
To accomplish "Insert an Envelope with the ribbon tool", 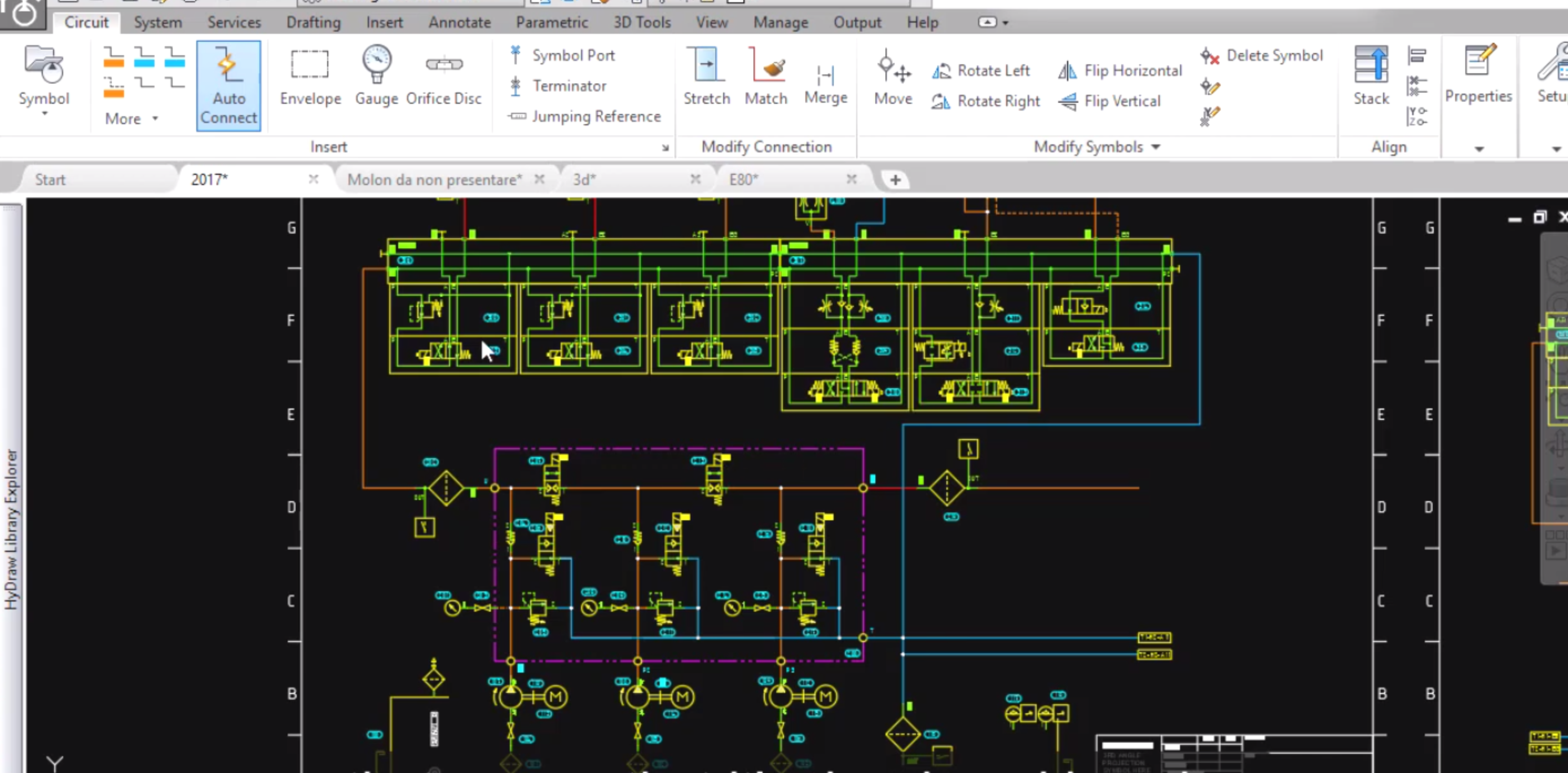I will click(x=310, y=76).
